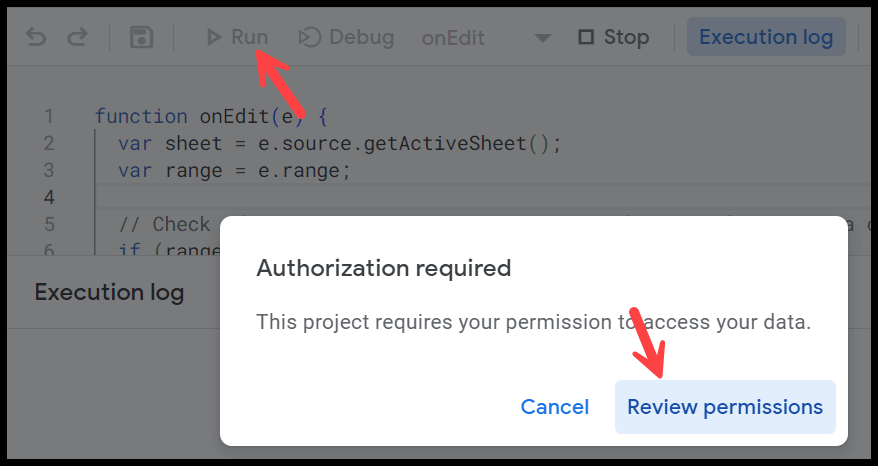The image size is (878, 466).
Task: Click the redo arrow icon
Action: 77,38
